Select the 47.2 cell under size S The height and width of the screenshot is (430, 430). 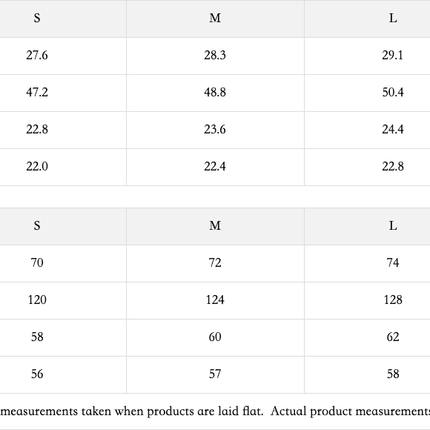[37, 92]
